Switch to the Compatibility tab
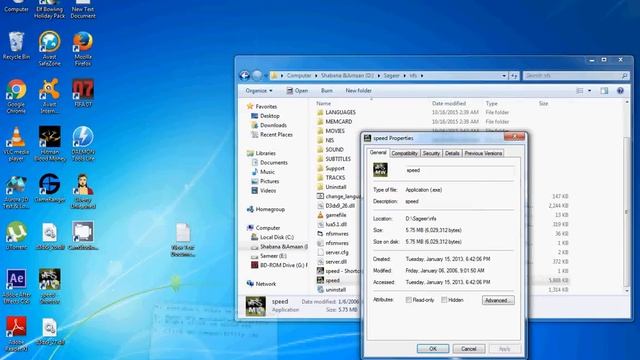640x360 pixels. click(x=404, y=153)
